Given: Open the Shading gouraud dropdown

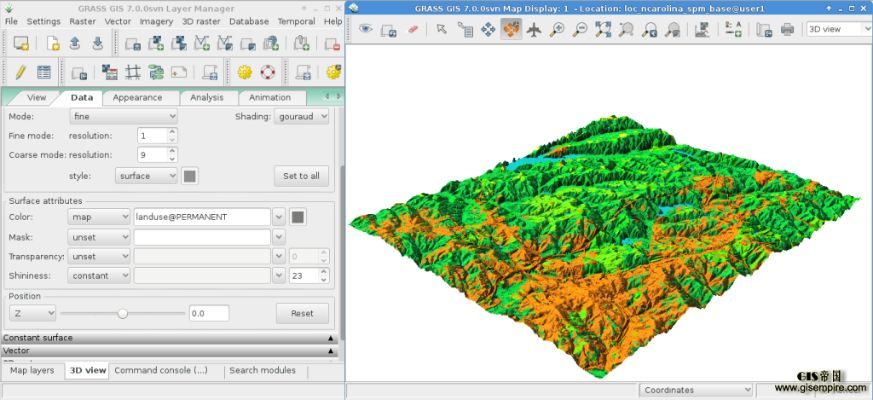Looking at the screenshot, I should tap(301, 117).
